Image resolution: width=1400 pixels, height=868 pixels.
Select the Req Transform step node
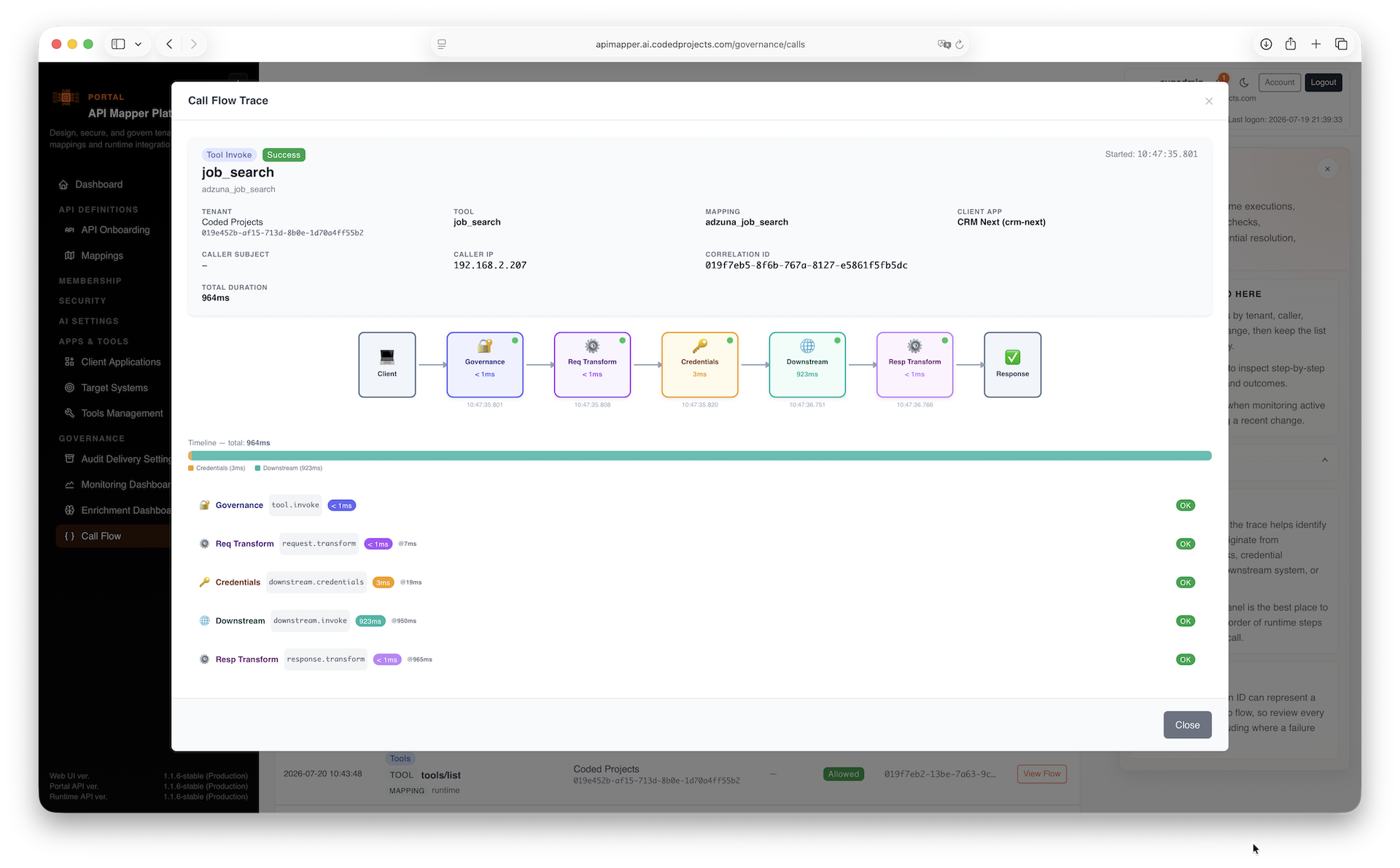click(x=592, y=364)
